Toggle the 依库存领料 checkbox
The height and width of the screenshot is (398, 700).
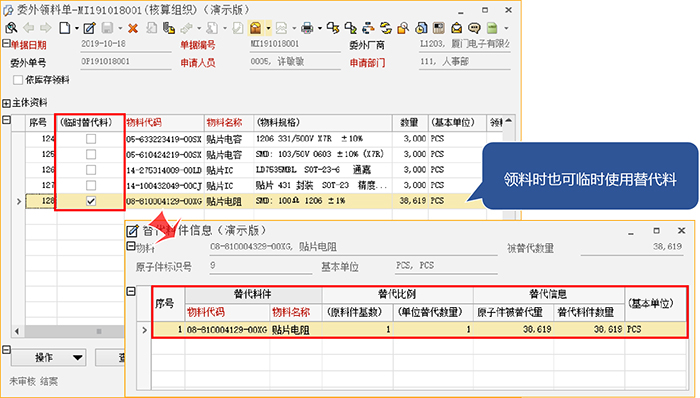click(x=18, y=80)
